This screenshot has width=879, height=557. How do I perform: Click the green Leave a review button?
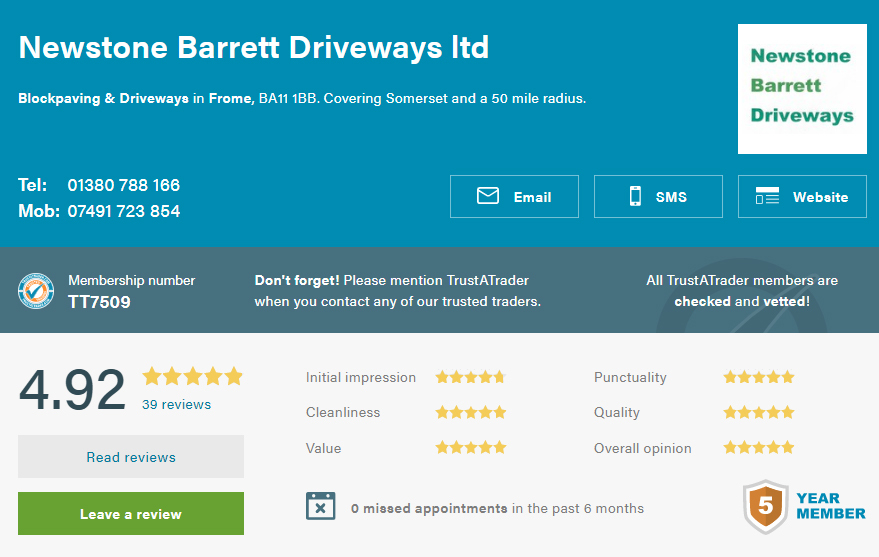click(131, 513)
